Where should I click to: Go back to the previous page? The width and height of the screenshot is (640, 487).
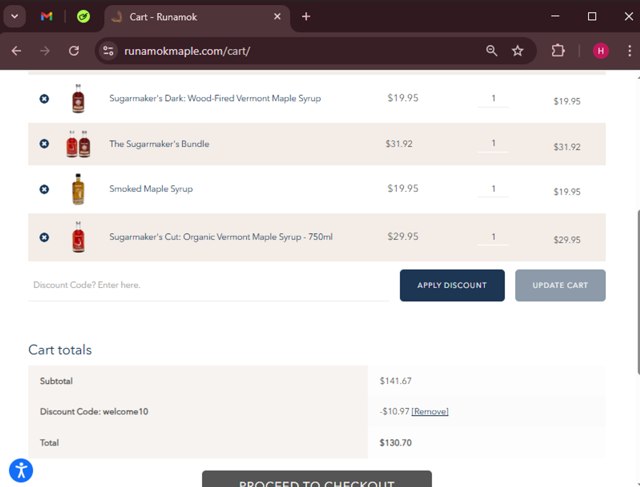point(16,51)
